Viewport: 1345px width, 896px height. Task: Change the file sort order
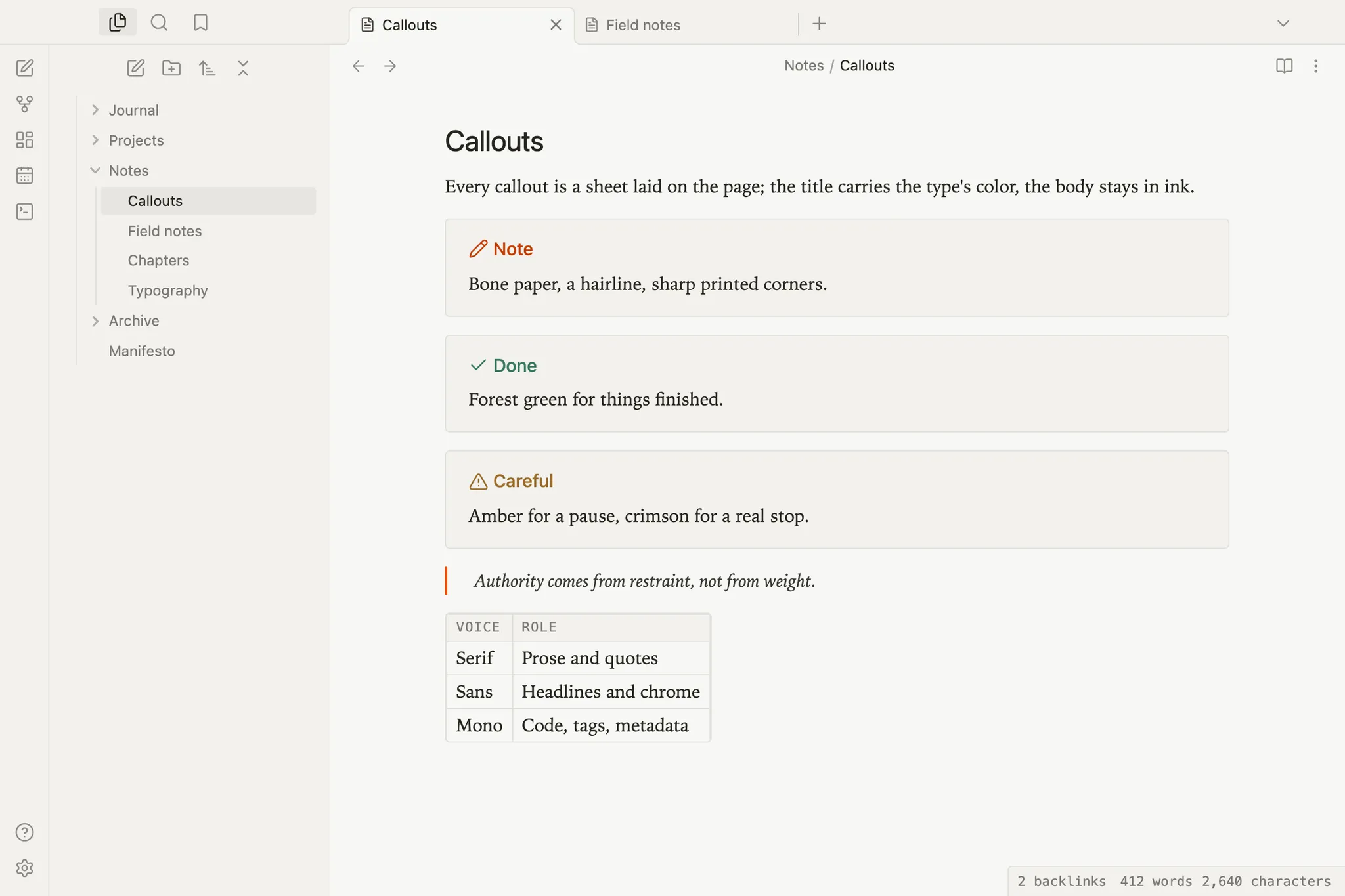207,68
